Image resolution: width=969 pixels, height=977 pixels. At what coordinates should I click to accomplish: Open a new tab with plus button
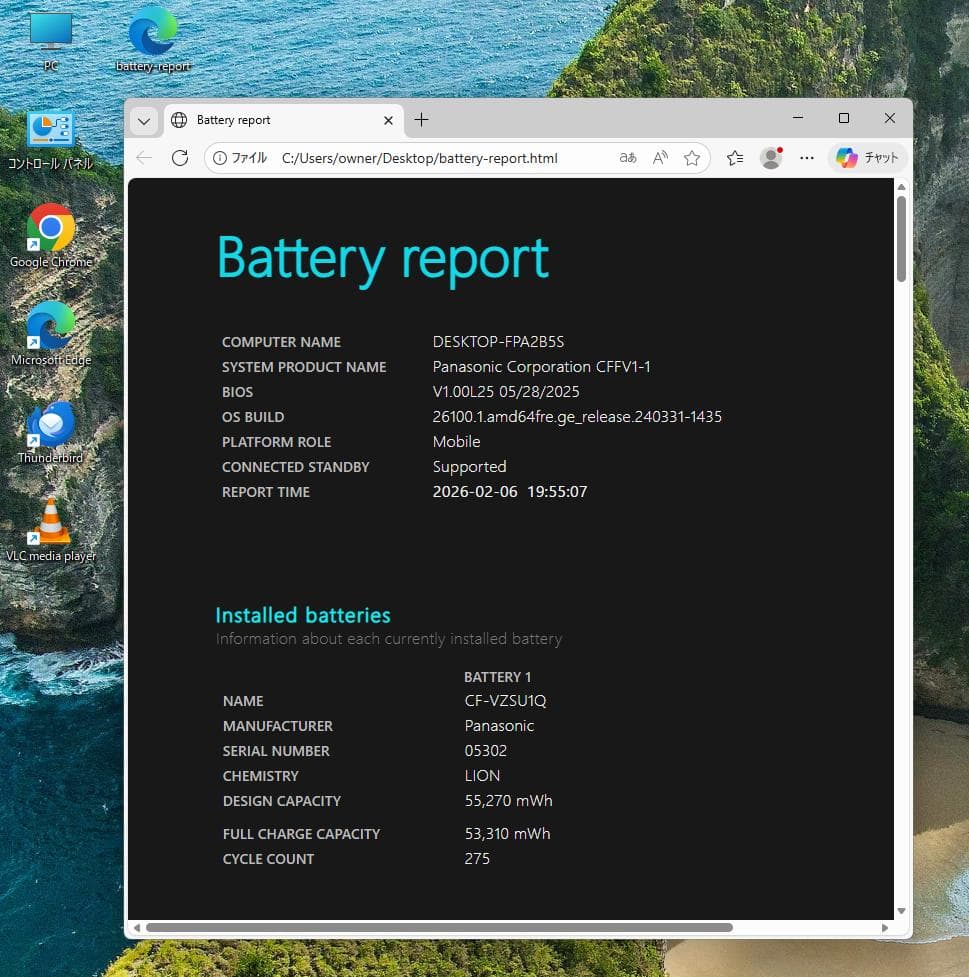[x=421, y=120]
